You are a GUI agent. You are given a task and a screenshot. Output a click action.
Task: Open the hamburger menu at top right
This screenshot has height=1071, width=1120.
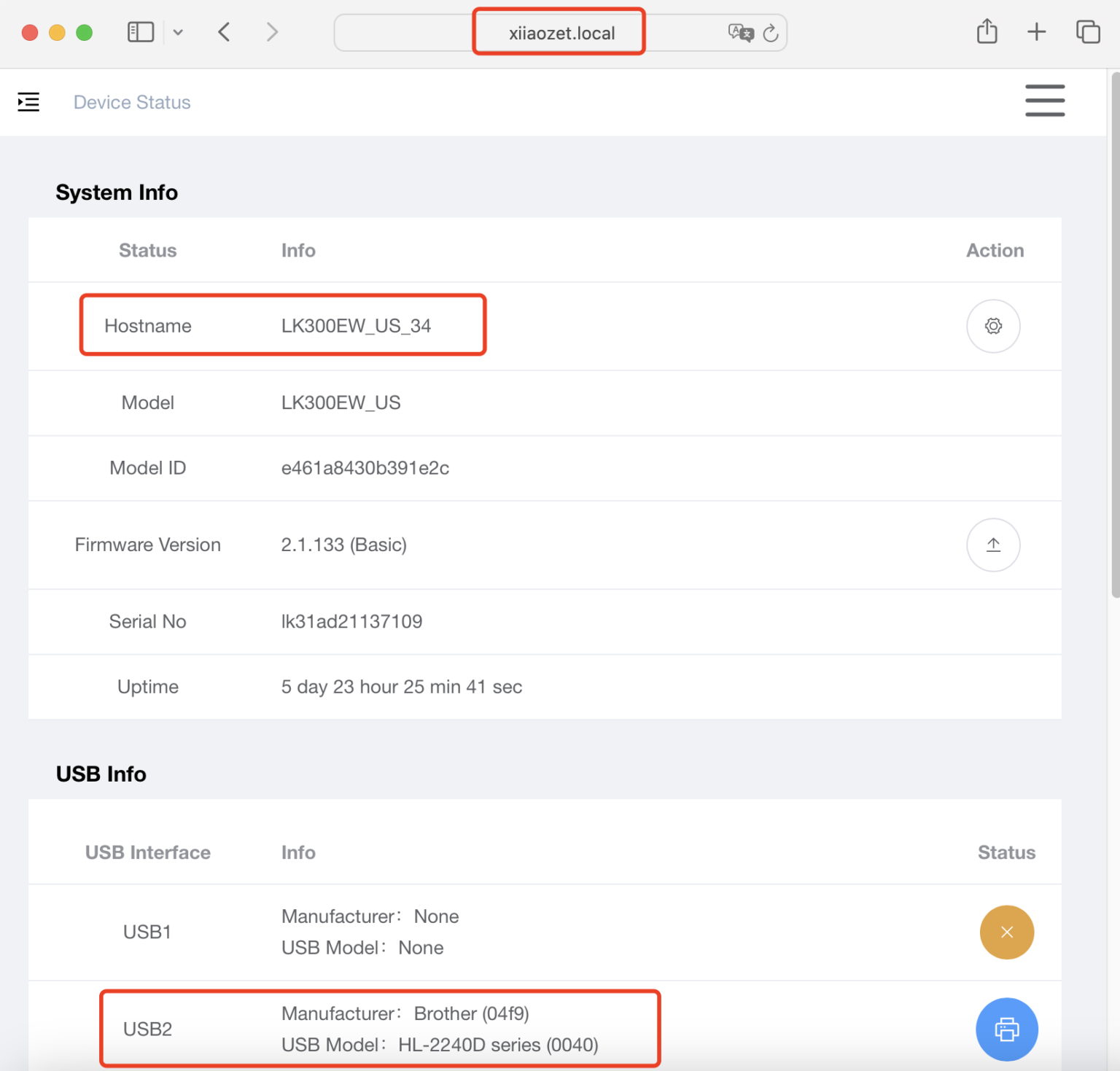(x=1044, y=101)
